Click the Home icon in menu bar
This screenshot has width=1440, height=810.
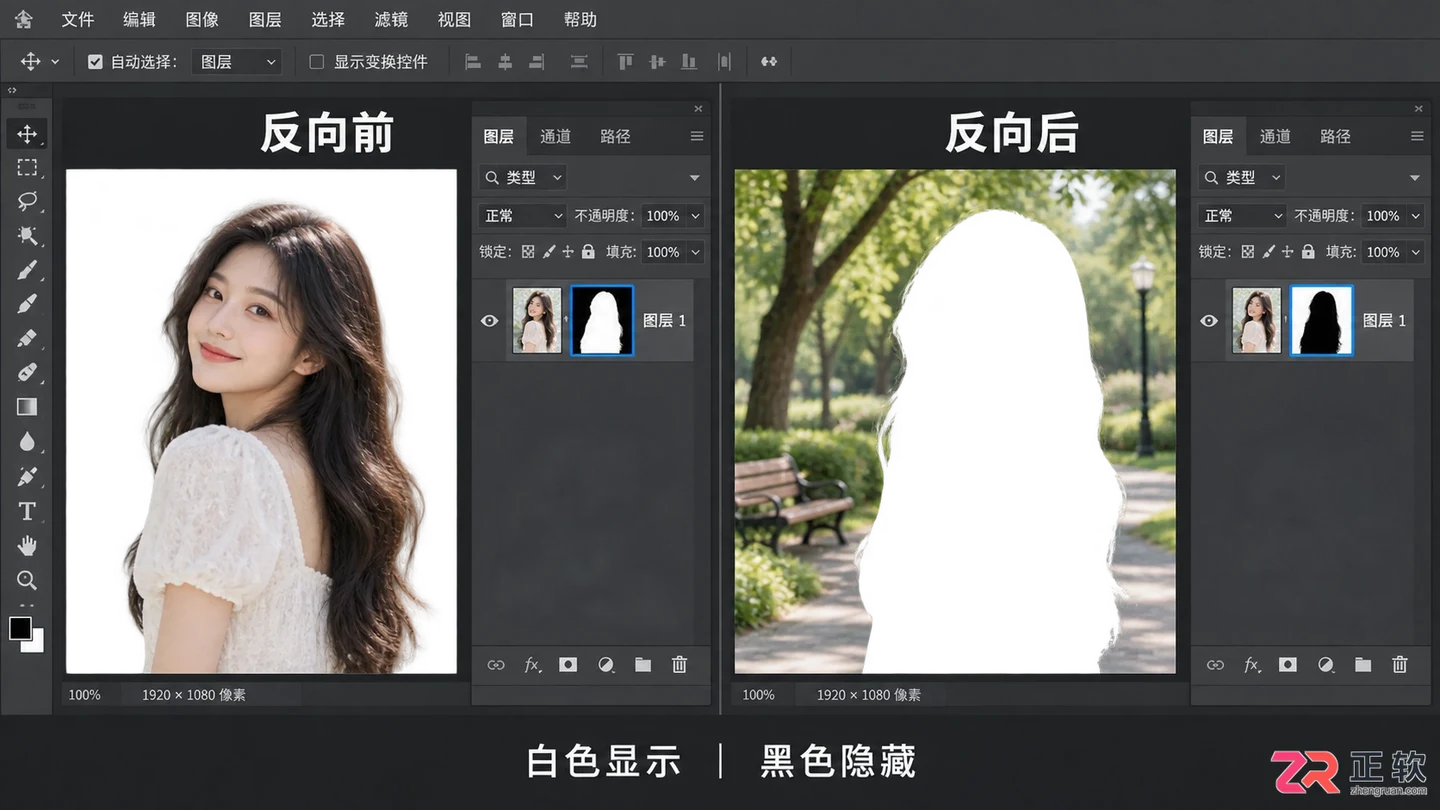(x=23, y=19)
